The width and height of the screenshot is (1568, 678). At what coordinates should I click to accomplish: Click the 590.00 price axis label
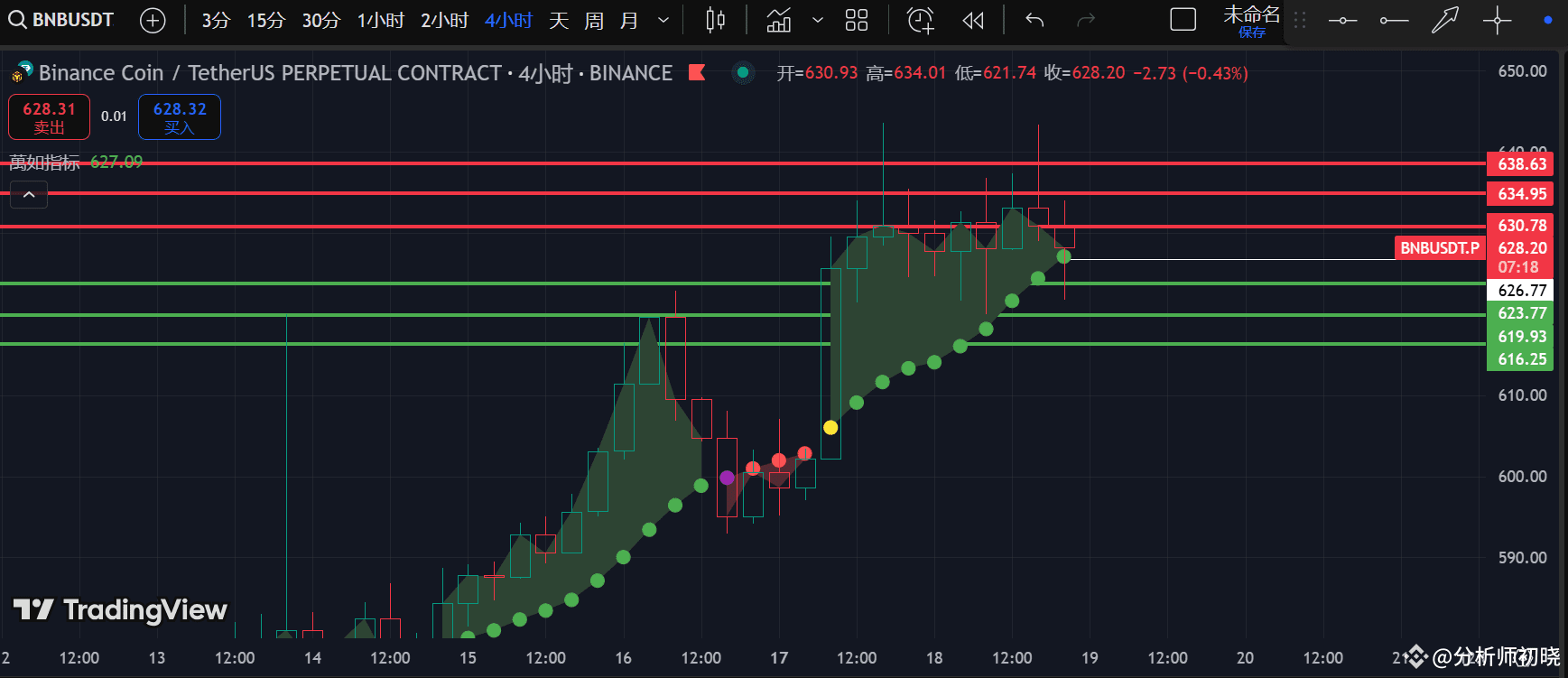coord(1522,558)
